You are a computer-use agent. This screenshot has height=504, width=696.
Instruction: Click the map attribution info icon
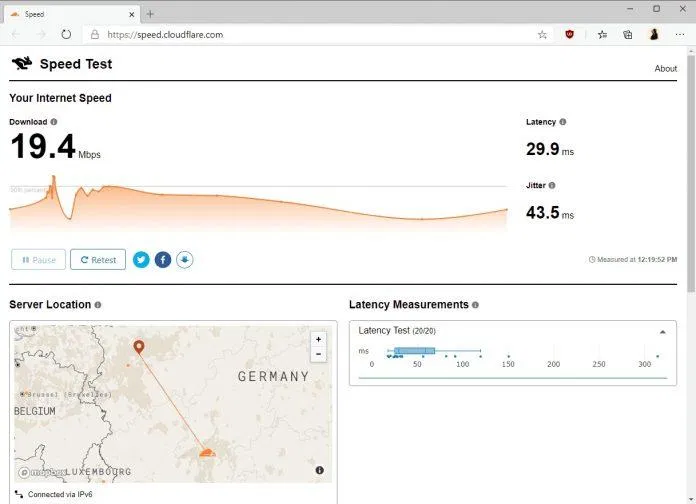pyautogui.click(x=320, y=470)
